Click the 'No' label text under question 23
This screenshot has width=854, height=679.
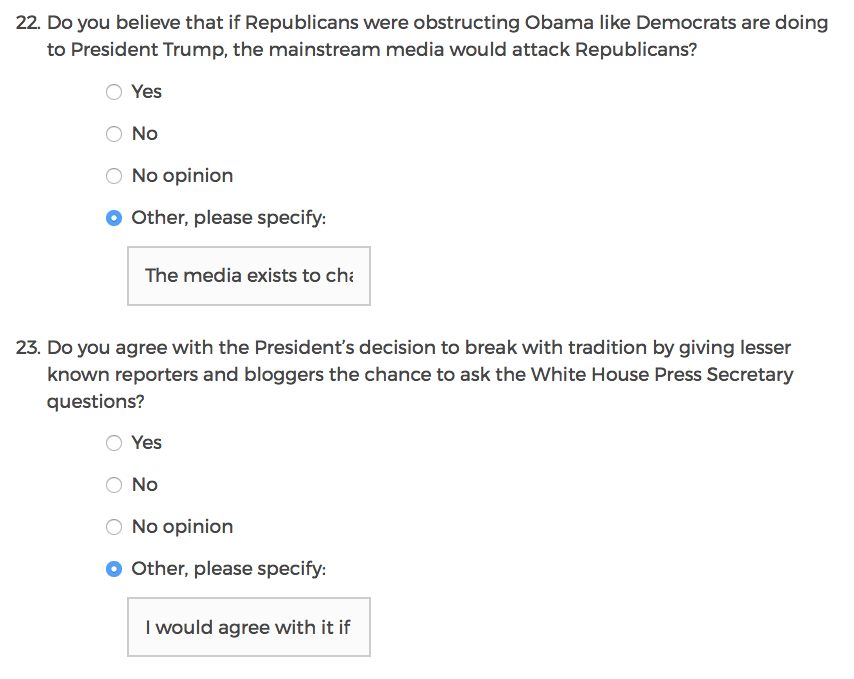pyautogui.click(x=145, y=485)
